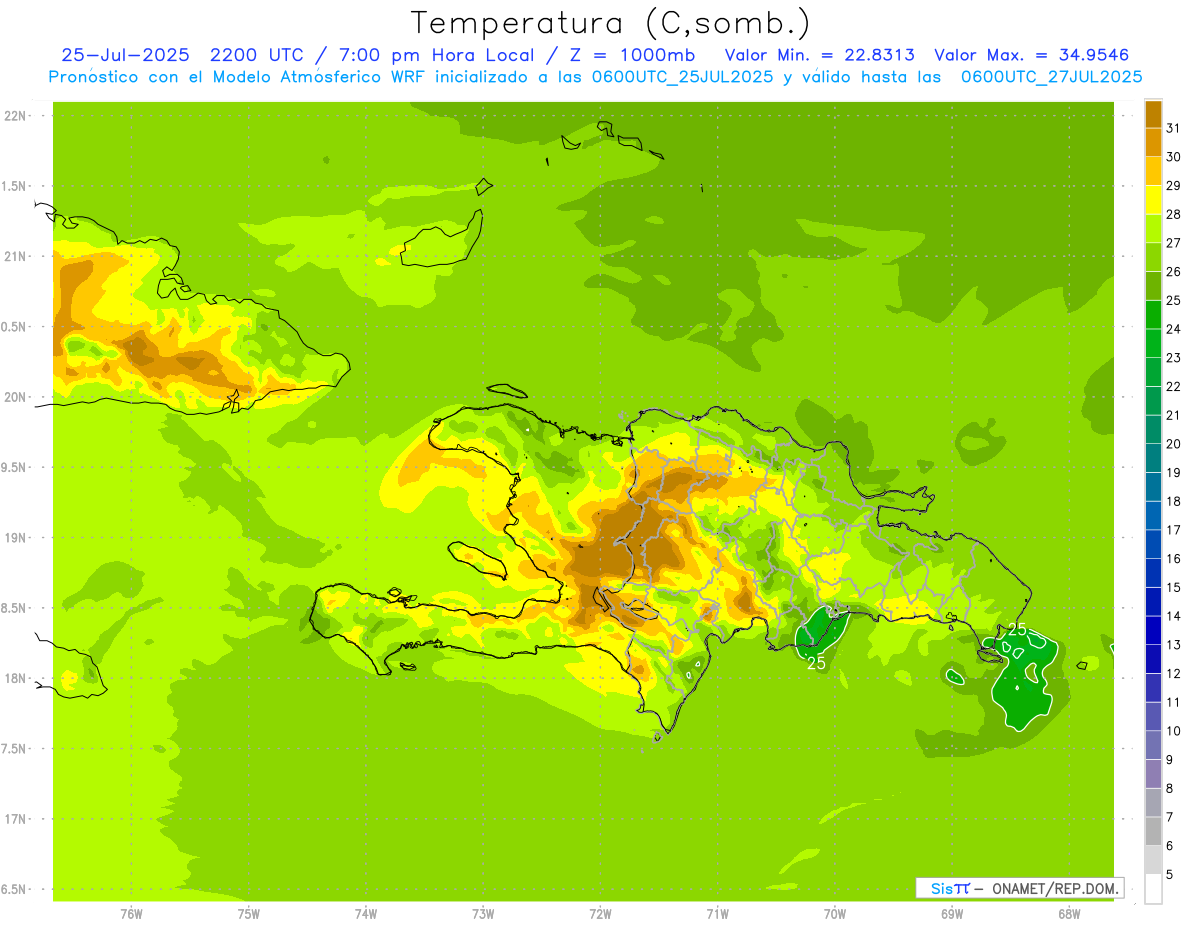Image resolution: width=1200 pixels, height=927 pixels.
Task: Click the '71W' longitude axis label
Action: (717, 914)
